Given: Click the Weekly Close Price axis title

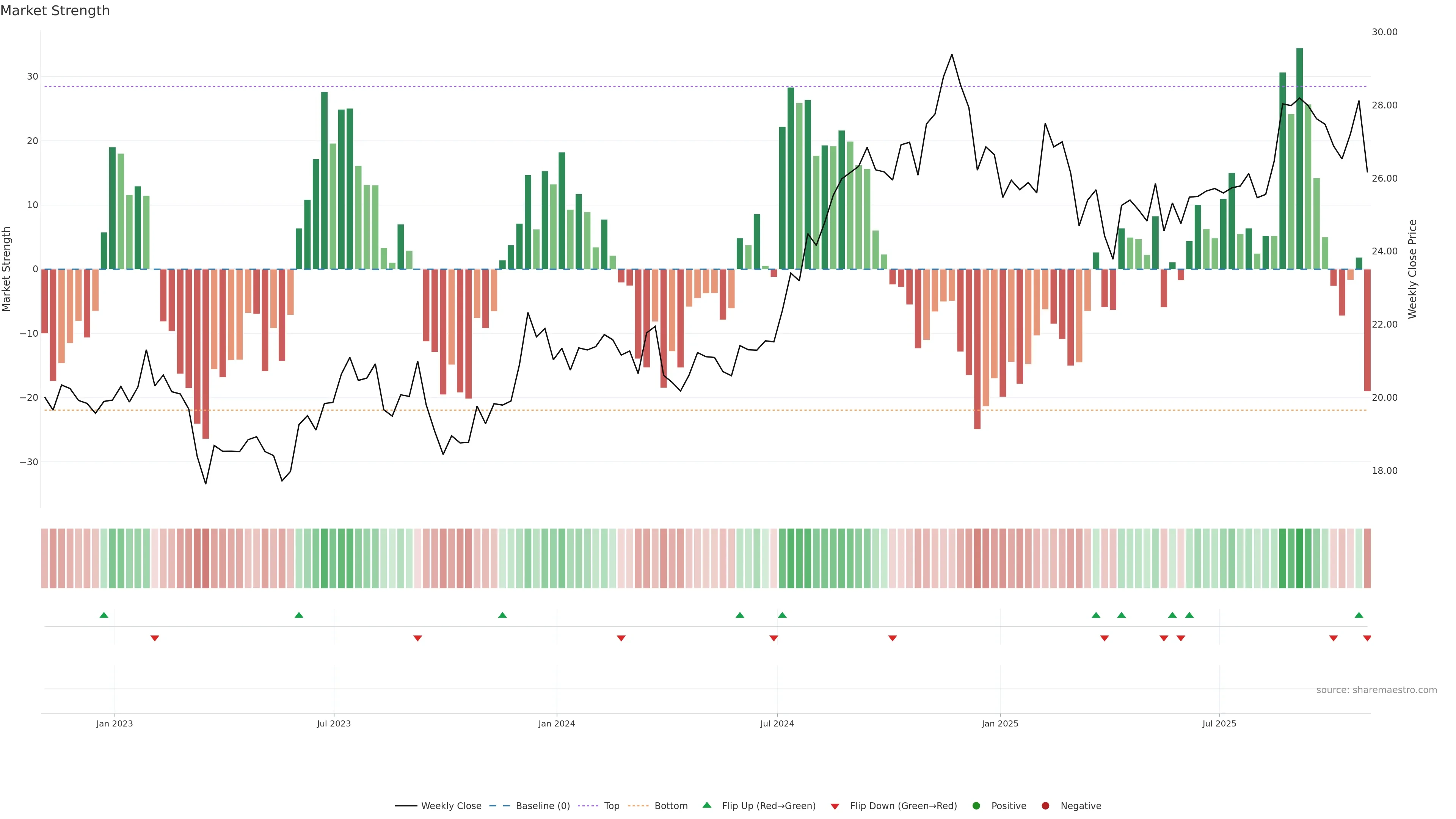Looking at the screenshot, I should pos(1412,269).
